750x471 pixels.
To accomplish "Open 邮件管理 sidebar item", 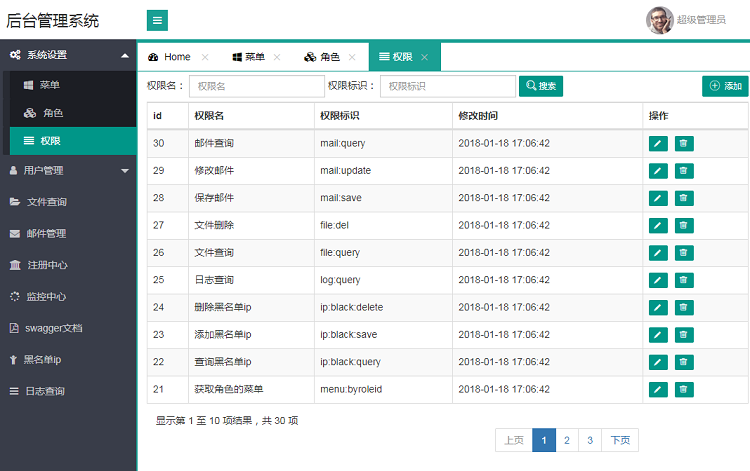I will pos(68,233).
